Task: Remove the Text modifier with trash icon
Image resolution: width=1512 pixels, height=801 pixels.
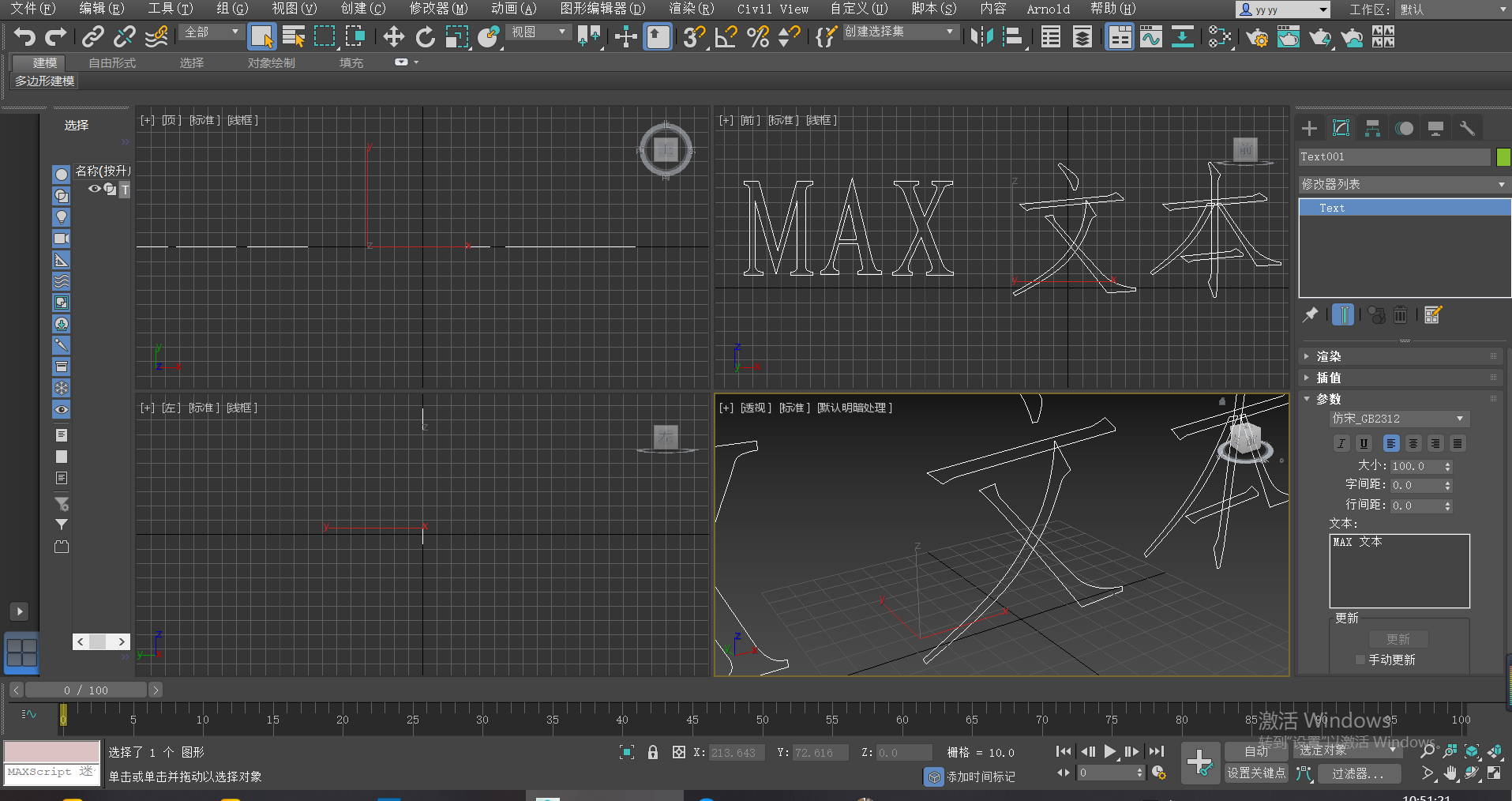Action: point(1401,314)
